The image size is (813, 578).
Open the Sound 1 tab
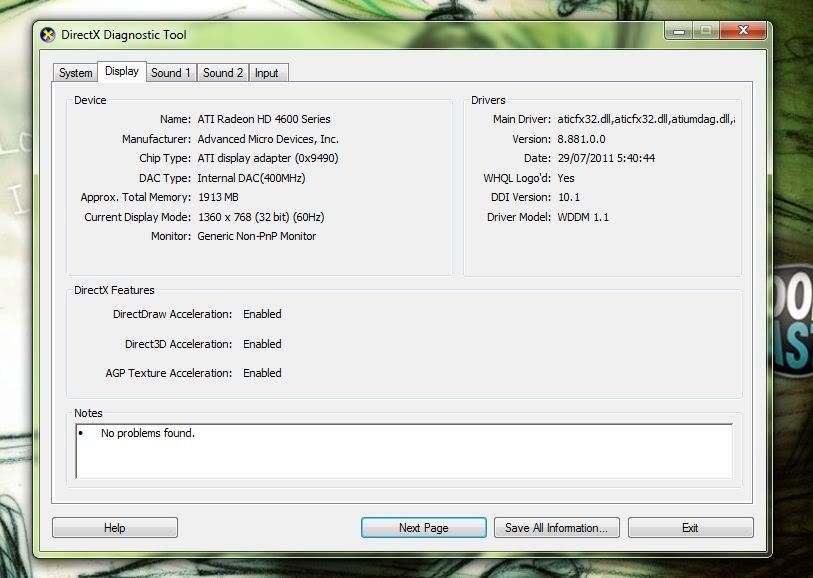[x=171, y=73]
